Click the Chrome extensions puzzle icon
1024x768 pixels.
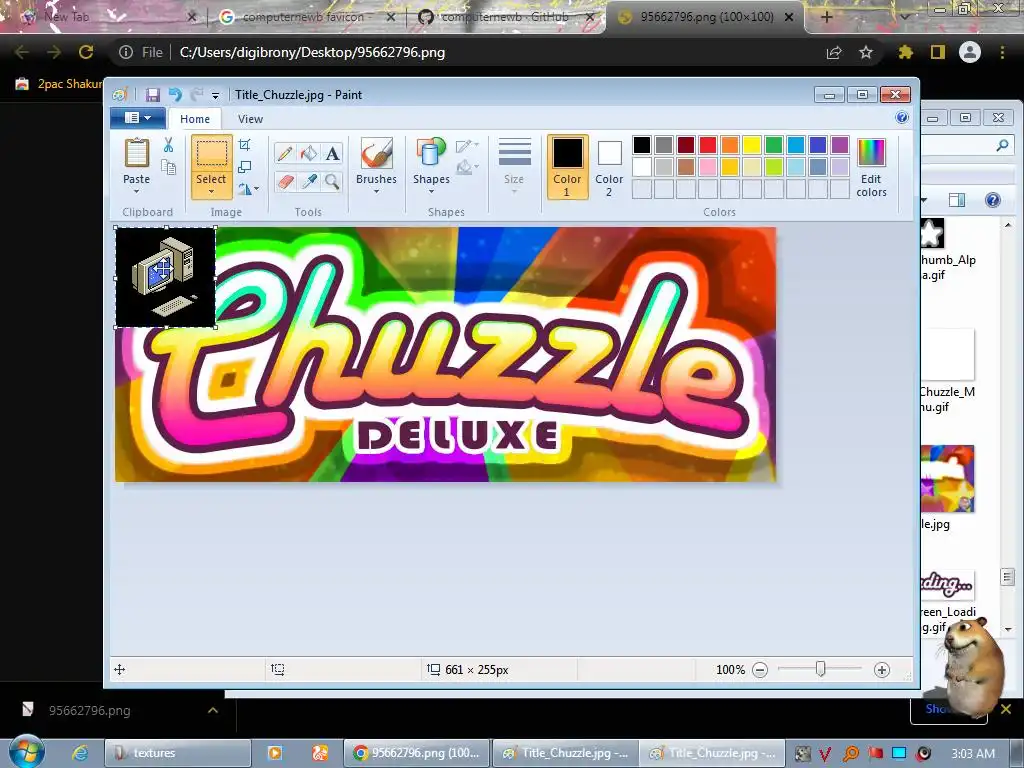(905, 52)
